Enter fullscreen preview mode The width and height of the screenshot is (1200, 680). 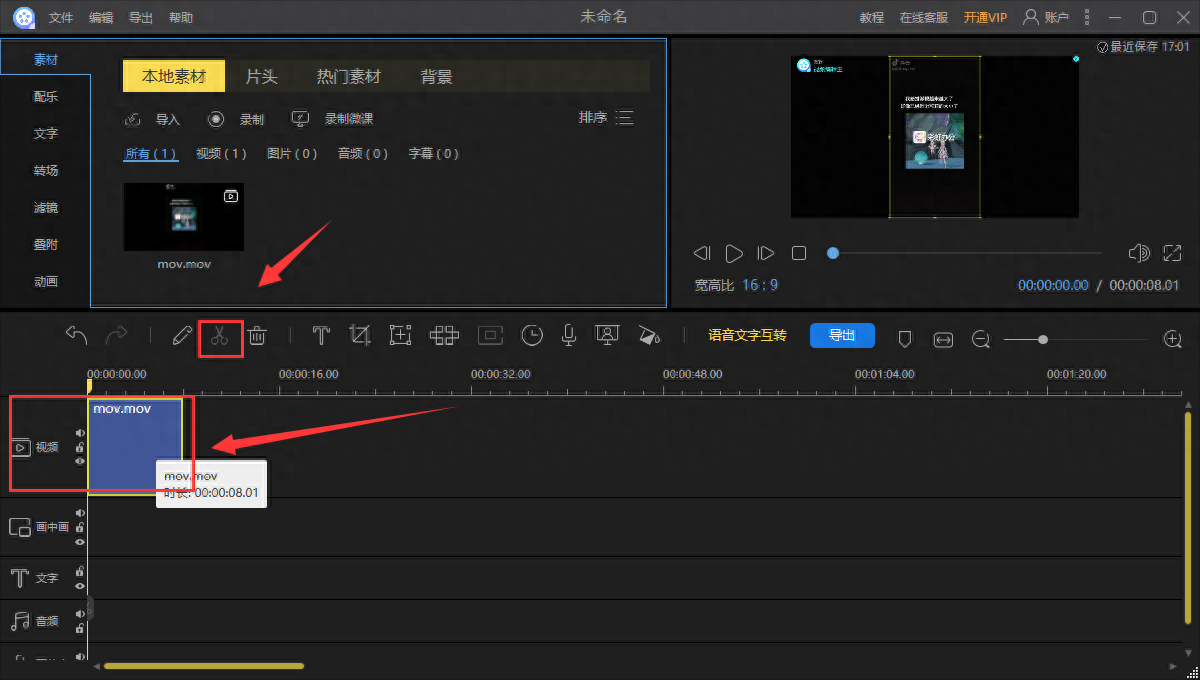tap(1172, 253)
